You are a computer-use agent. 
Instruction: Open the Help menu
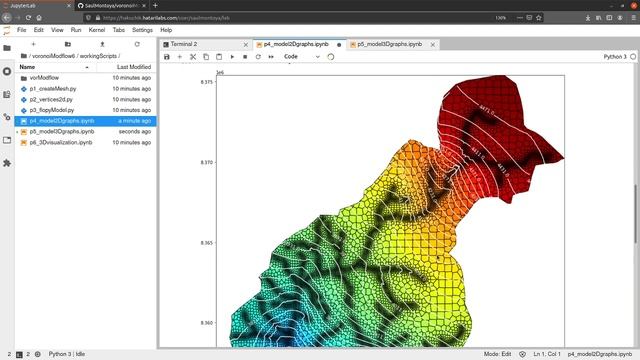166,30
